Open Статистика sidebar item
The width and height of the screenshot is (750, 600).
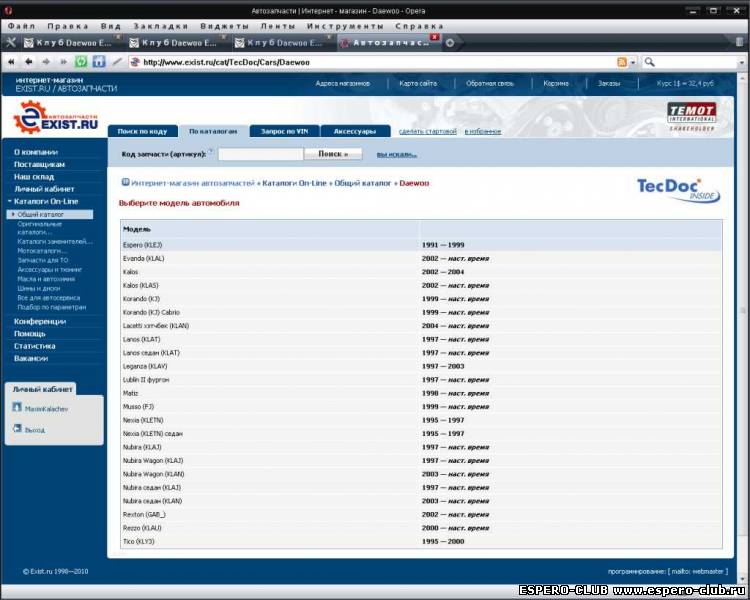(x=34, y=345)
